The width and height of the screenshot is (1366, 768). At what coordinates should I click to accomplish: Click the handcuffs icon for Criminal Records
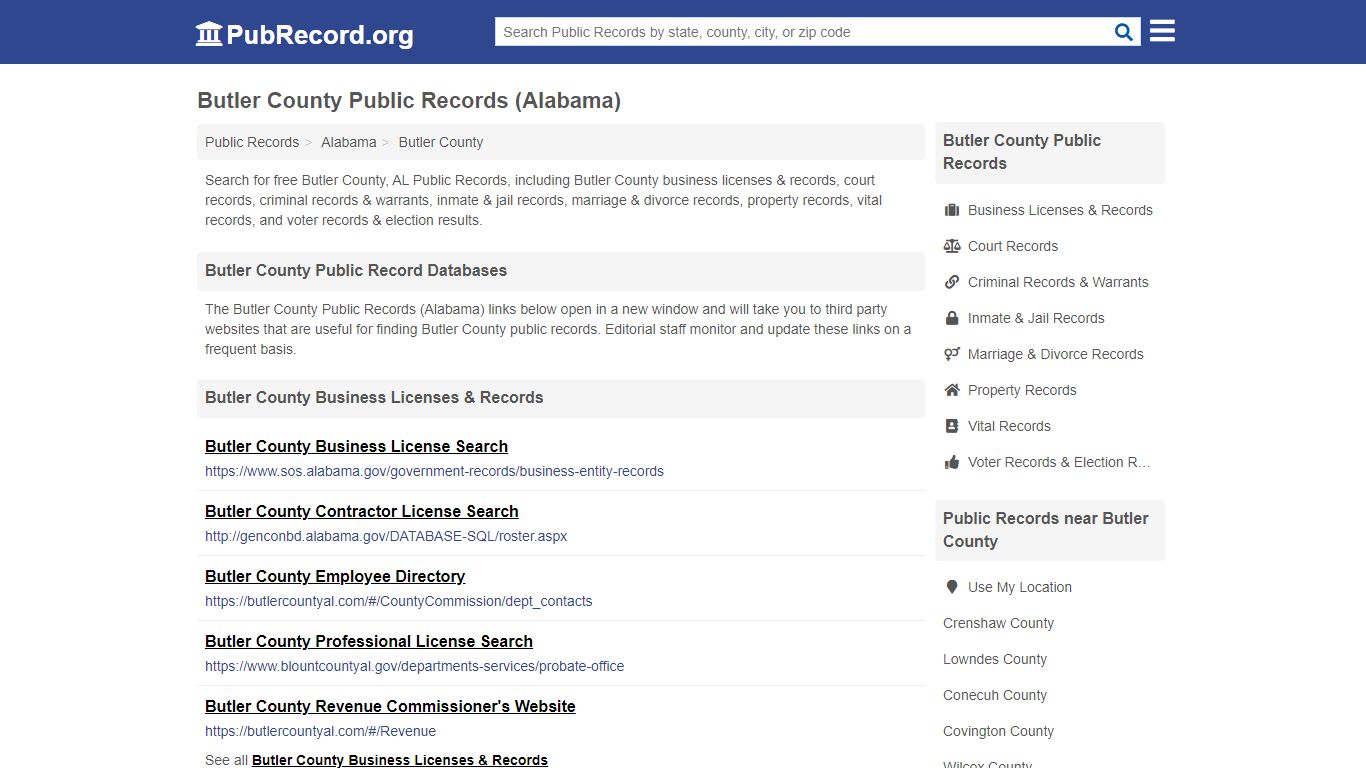(952, 282)
